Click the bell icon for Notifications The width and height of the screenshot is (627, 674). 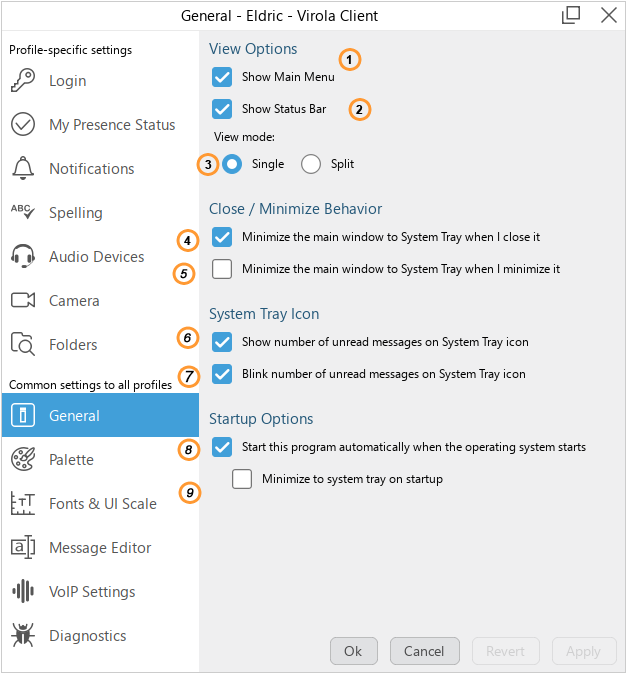[x=22, y=169]
